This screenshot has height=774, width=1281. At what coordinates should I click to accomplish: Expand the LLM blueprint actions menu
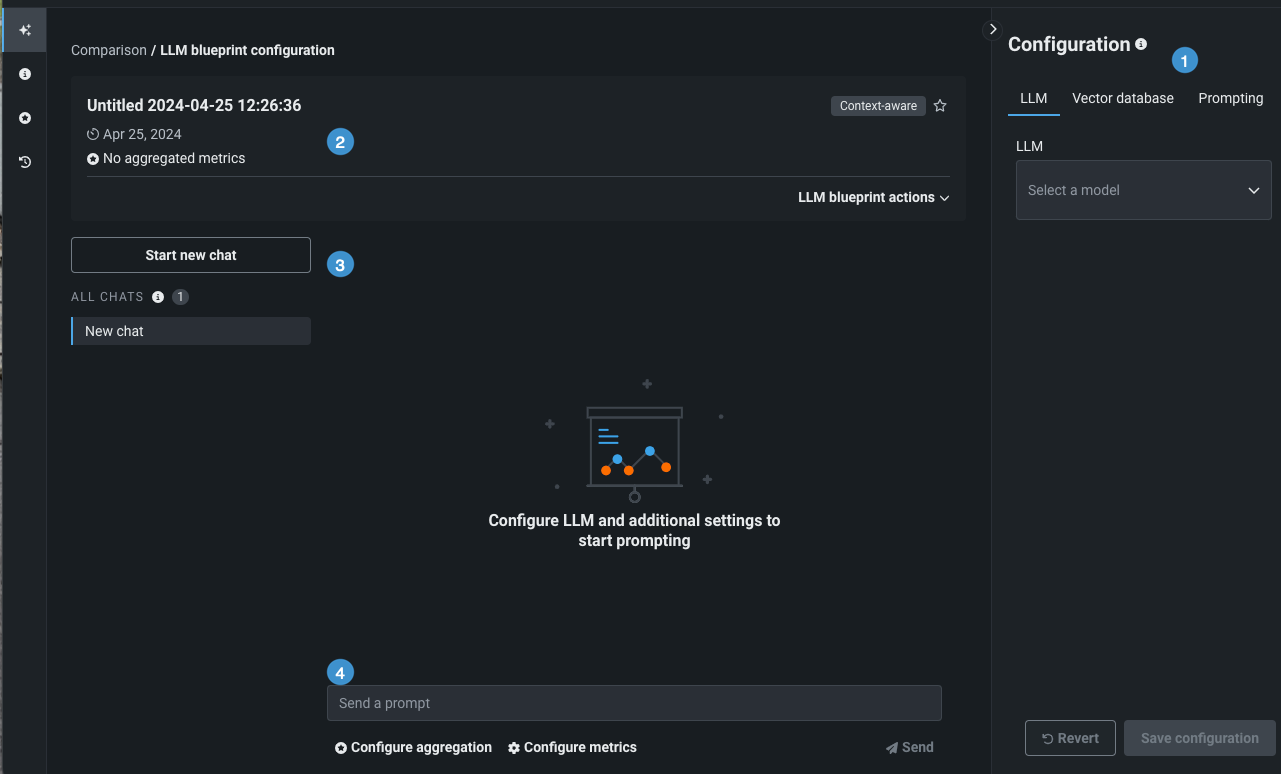[x=873, y=198]
